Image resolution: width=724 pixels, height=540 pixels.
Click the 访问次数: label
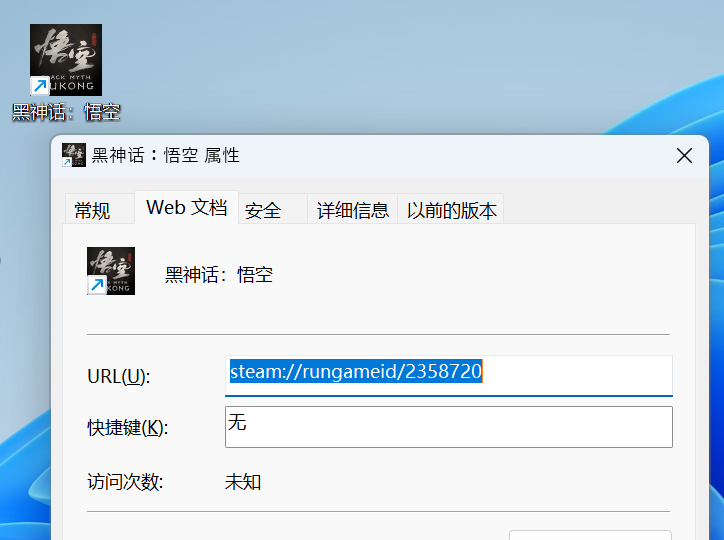click(x=125, y=482)
